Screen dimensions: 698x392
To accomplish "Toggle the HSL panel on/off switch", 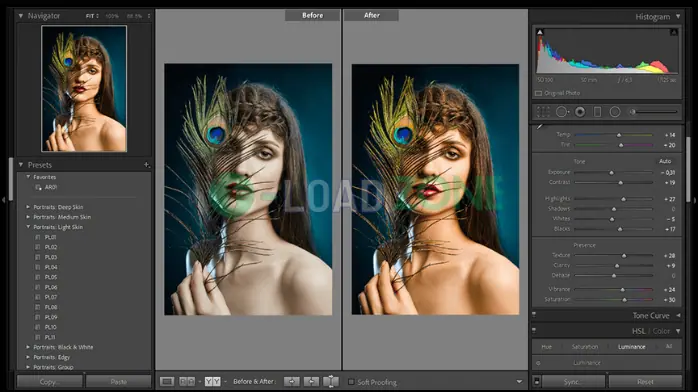I will click(534, 331).
